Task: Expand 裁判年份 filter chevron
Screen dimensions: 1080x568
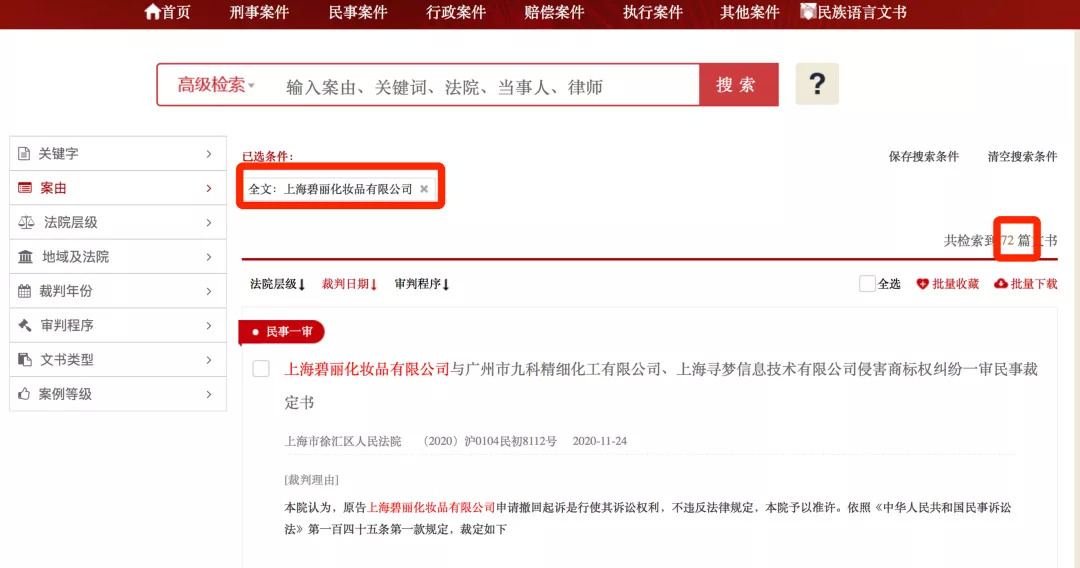Action: pos(209,291)
